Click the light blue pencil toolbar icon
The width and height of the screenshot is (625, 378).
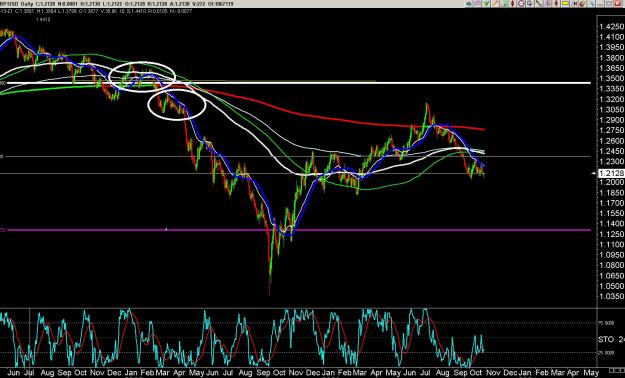coord(591,4)
